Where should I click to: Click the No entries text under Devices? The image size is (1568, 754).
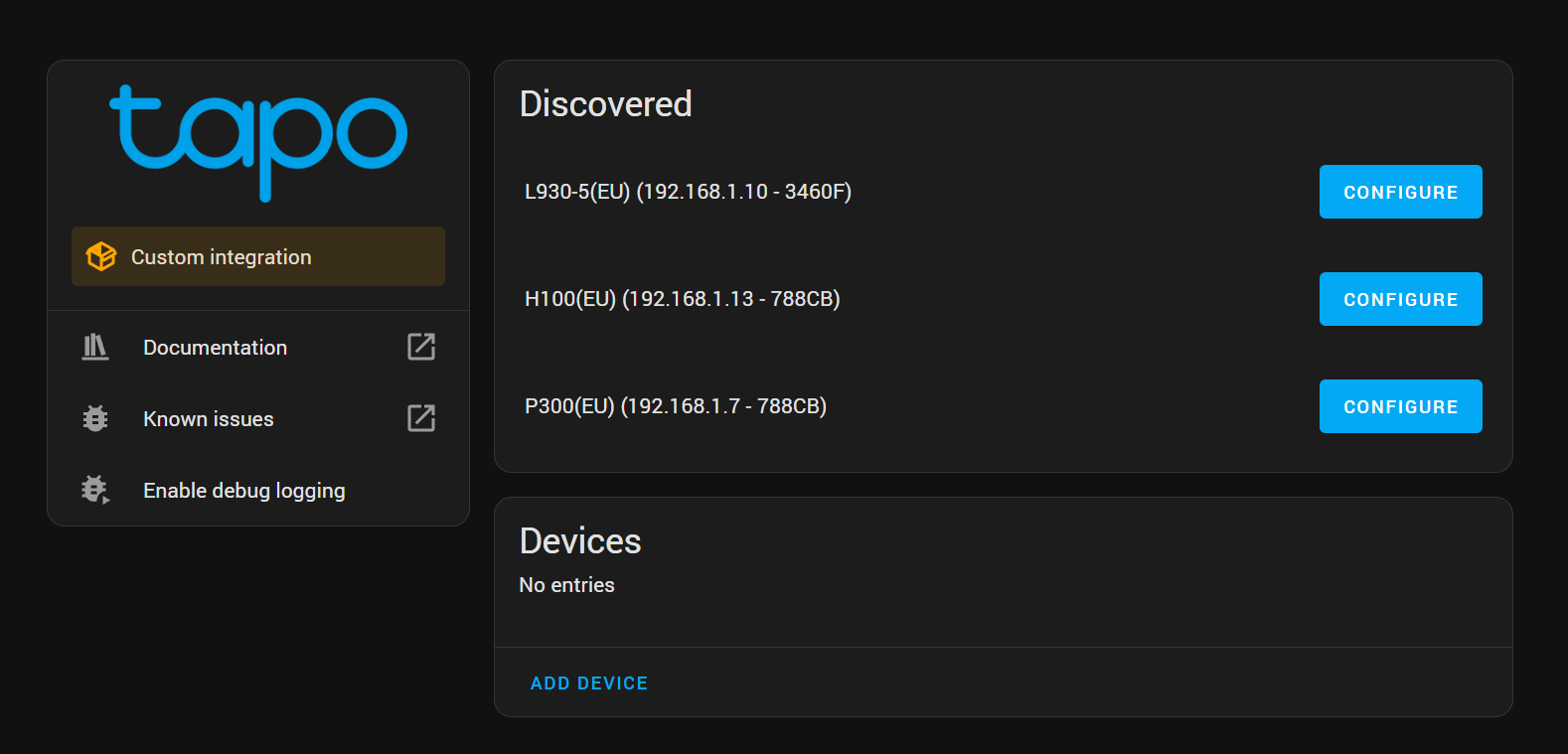click(x=566, y=585)
